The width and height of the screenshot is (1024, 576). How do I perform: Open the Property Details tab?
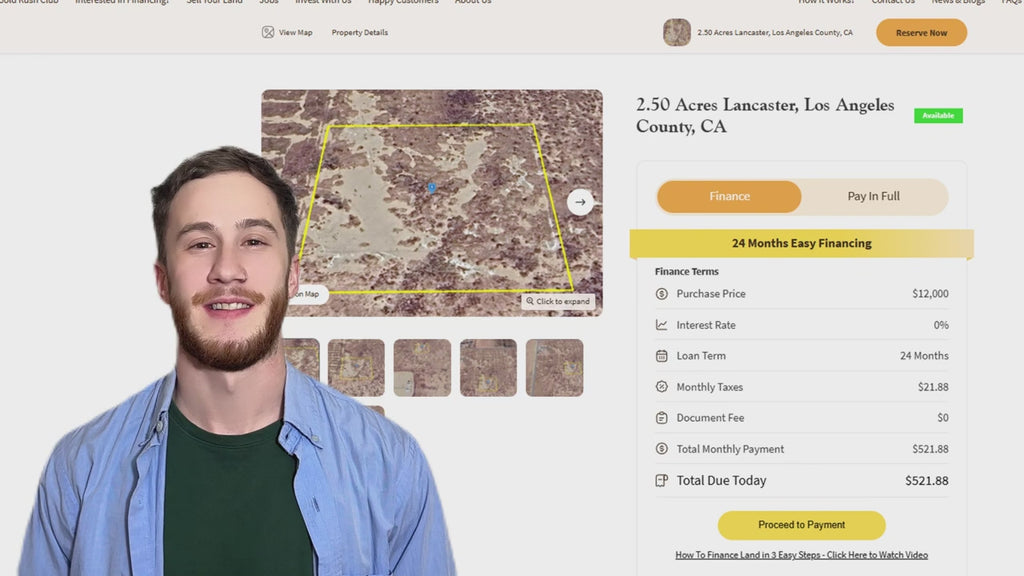pyautogui.click(x=359, y=33)
